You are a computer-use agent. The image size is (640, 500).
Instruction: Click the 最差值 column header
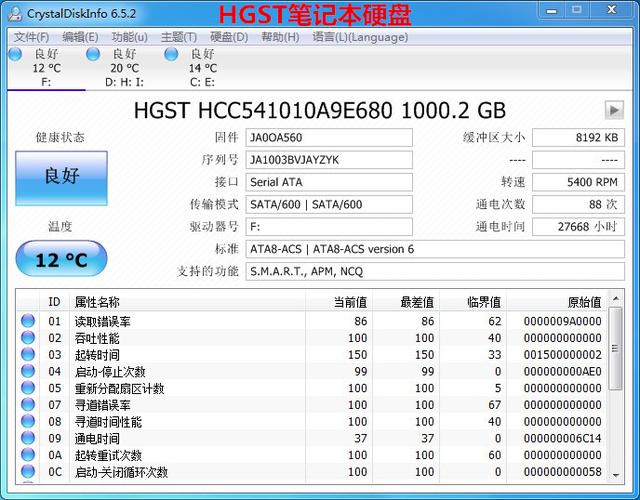click(406, 302)
